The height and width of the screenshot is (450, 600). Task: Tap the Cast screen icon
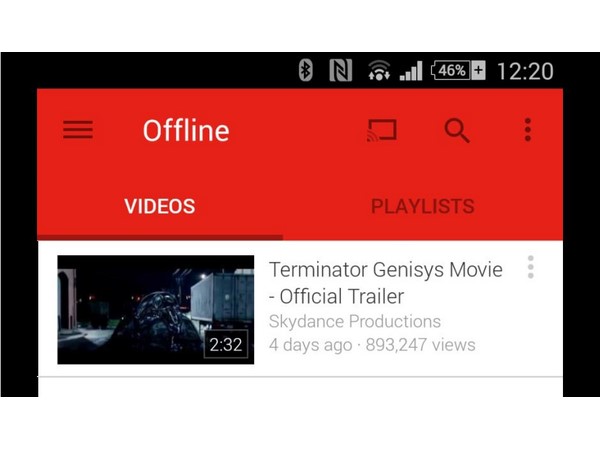click(382, 130)
